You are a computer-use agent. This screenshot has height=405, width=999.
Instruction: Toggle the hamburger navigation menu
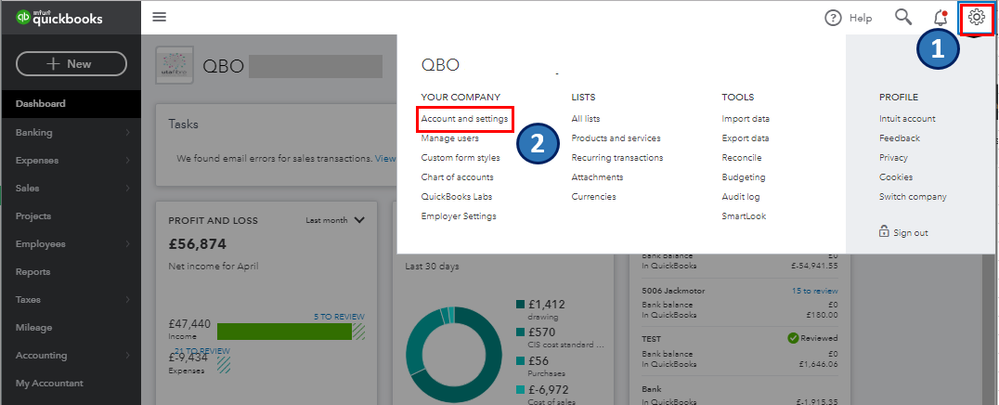pos(159,17)
